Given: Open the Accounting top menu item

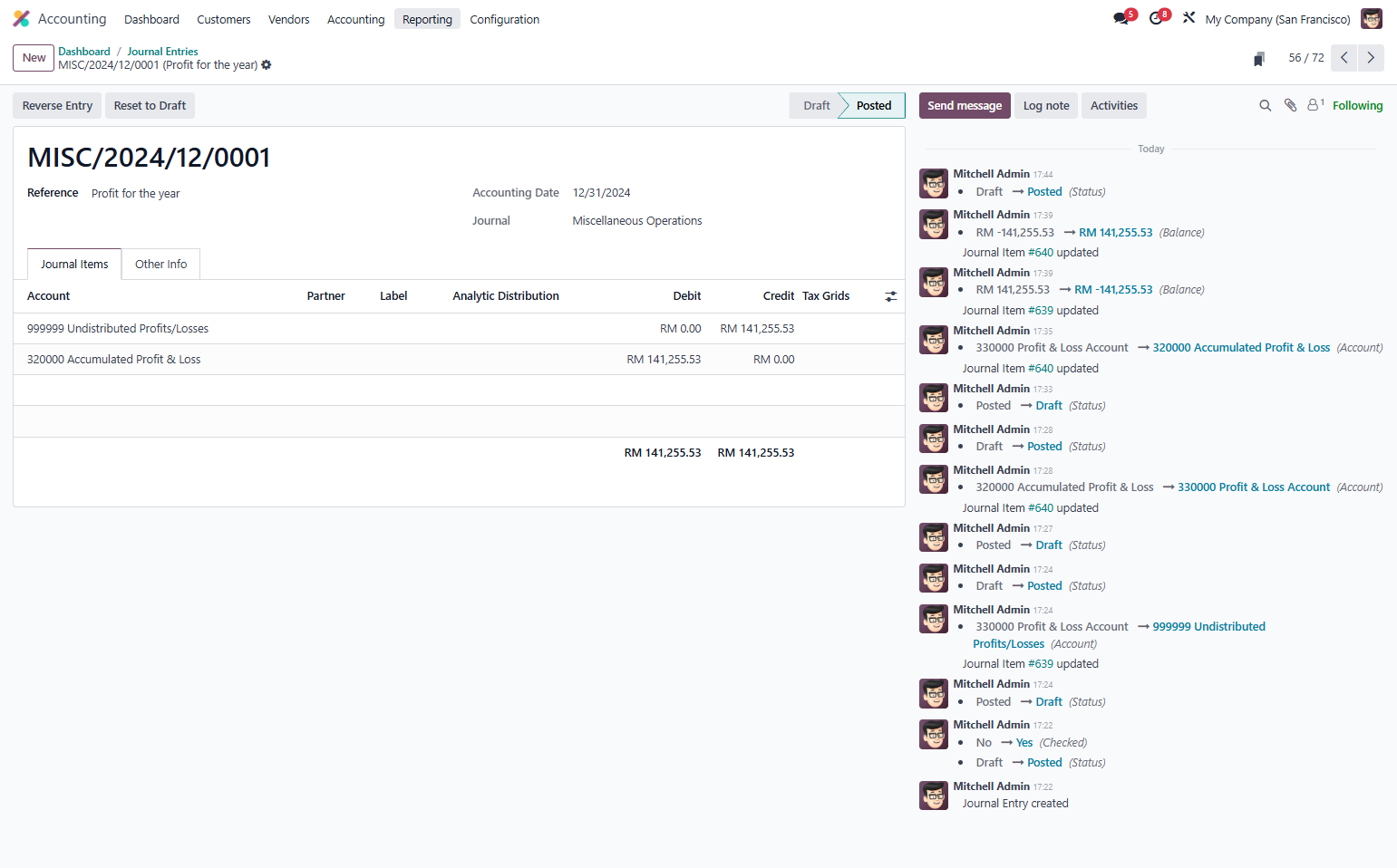Looking at the screenshot, I should [356, 19].
